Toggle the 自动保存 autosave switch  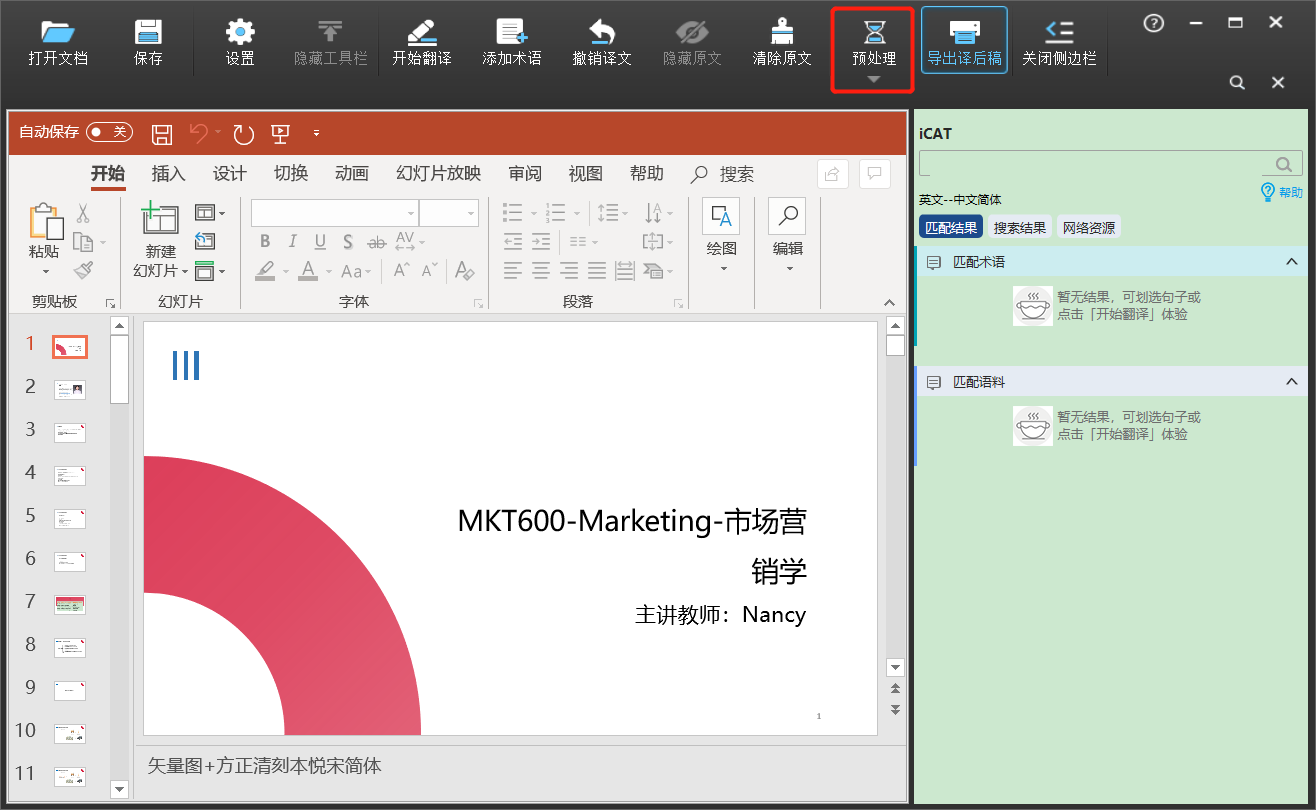point(108,132)
